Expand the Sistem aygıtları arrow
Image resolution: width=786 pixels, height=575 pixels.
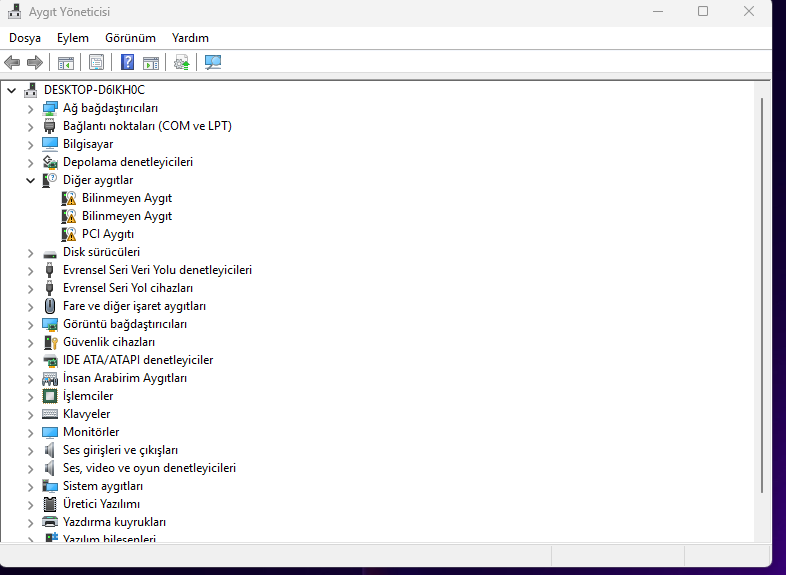point(31,487)
